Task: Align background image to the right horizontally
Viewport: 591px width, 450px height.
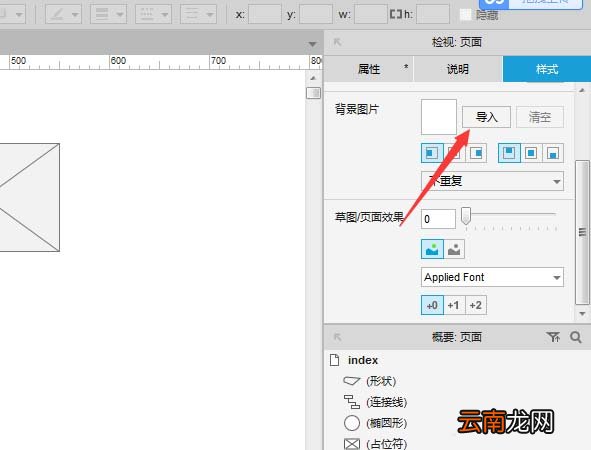Action: (476, 153)
